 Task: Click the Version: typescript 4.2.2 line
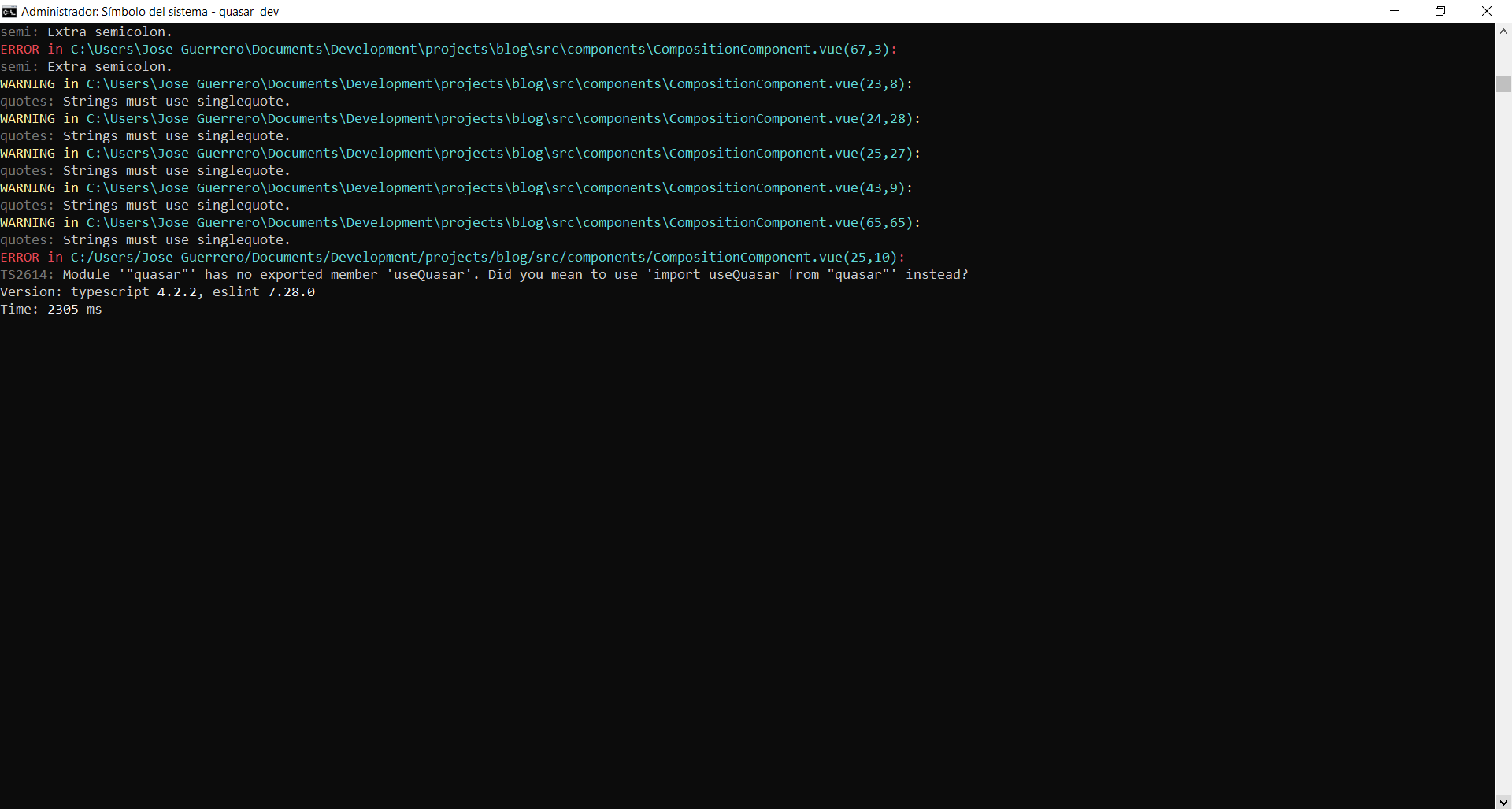[x=157, y=291]
